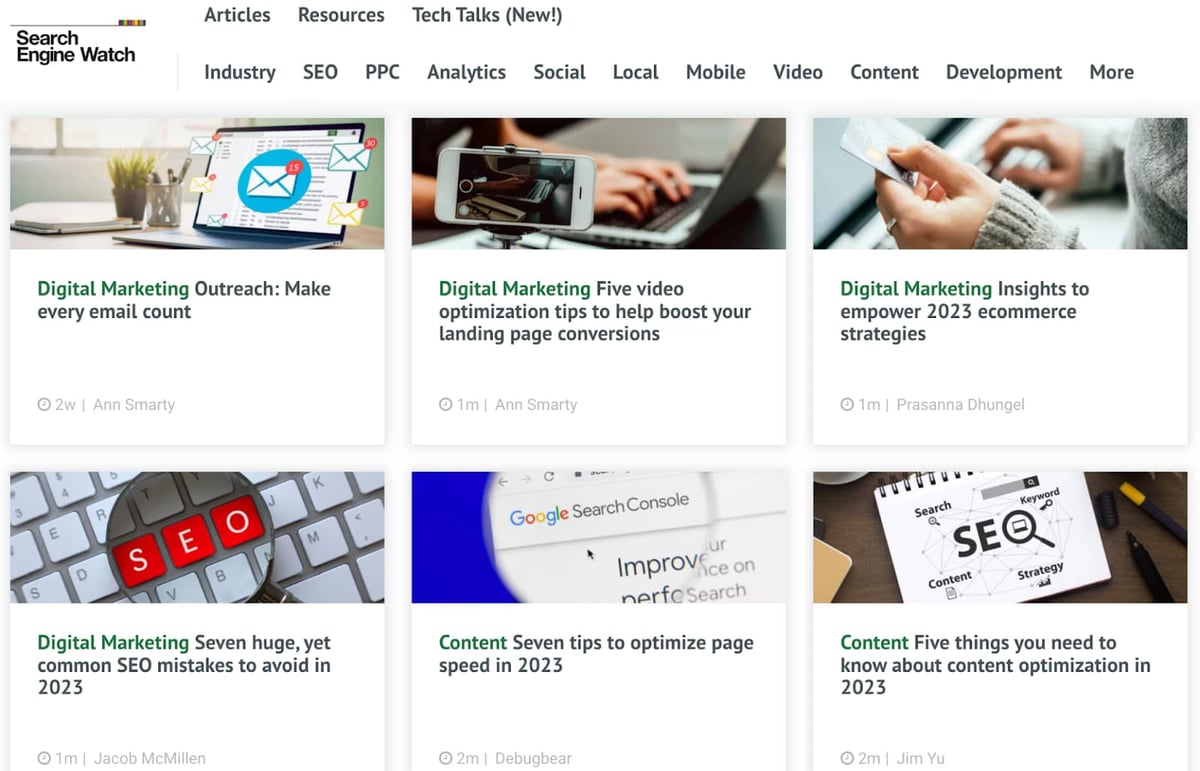Read 'Outreach: Make every email count' article

(x=184, y=300)
